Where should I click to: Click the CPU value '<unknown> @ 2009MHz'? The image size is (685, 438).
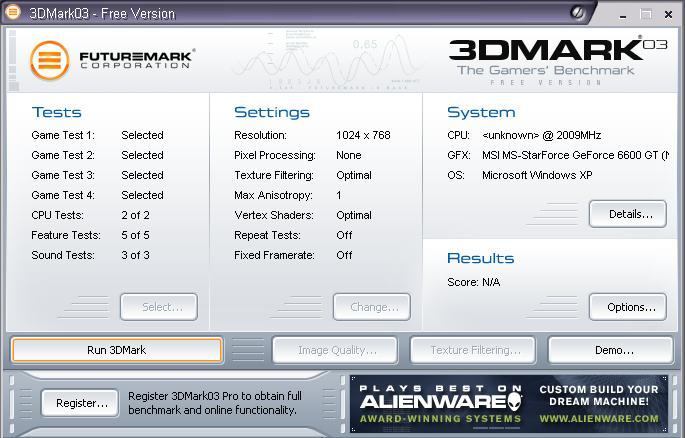click(x=542, y=135)
